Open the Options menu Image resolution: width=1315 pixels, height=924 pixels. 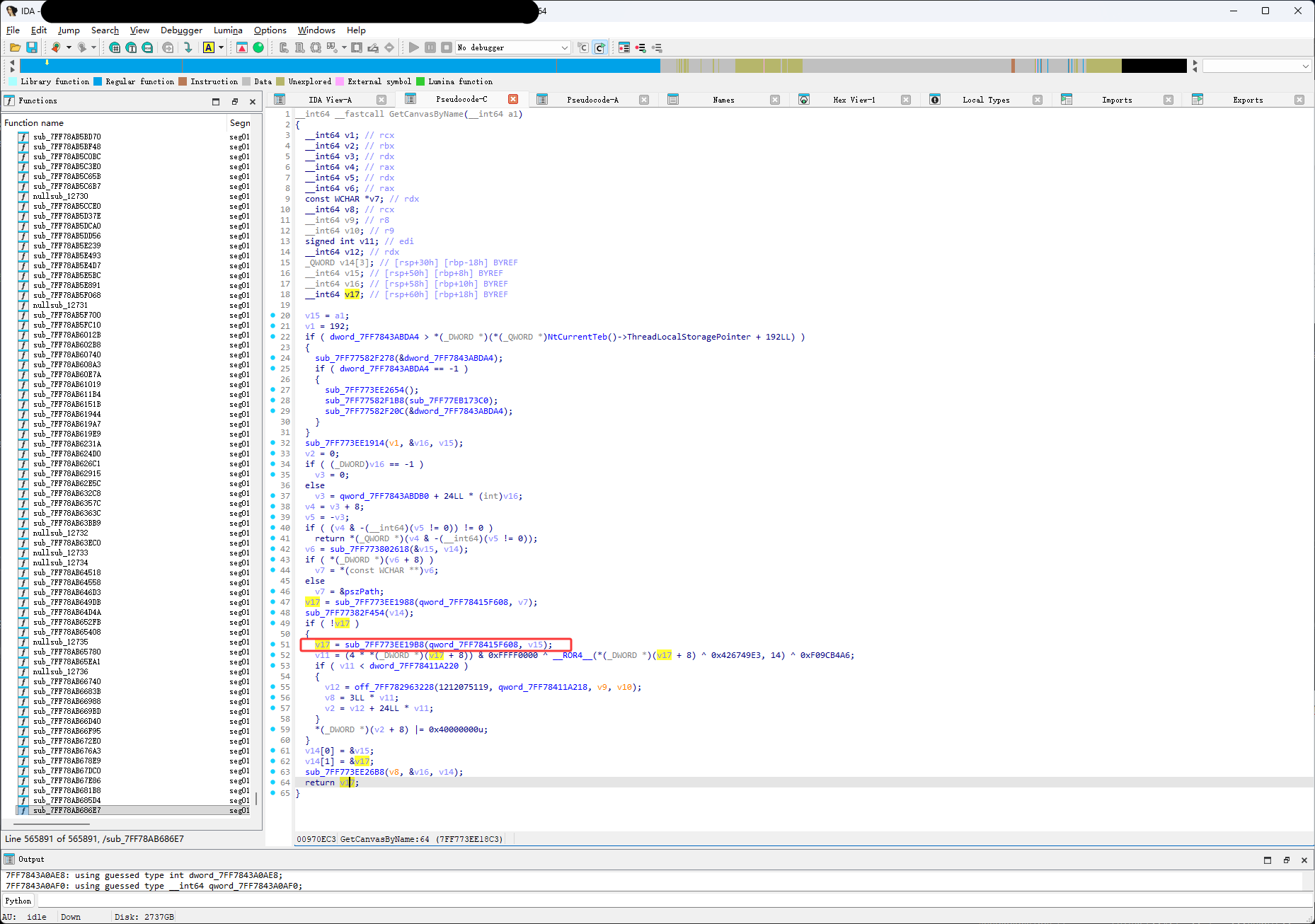coord(270,30)
